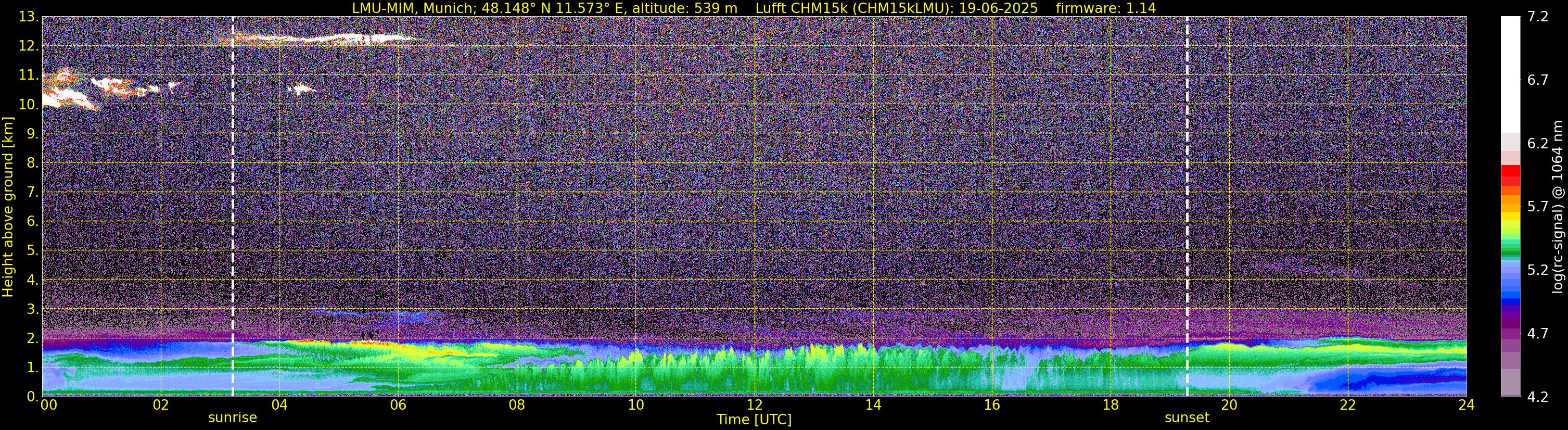Click the x-axis time tick '08'

[516, 405]
